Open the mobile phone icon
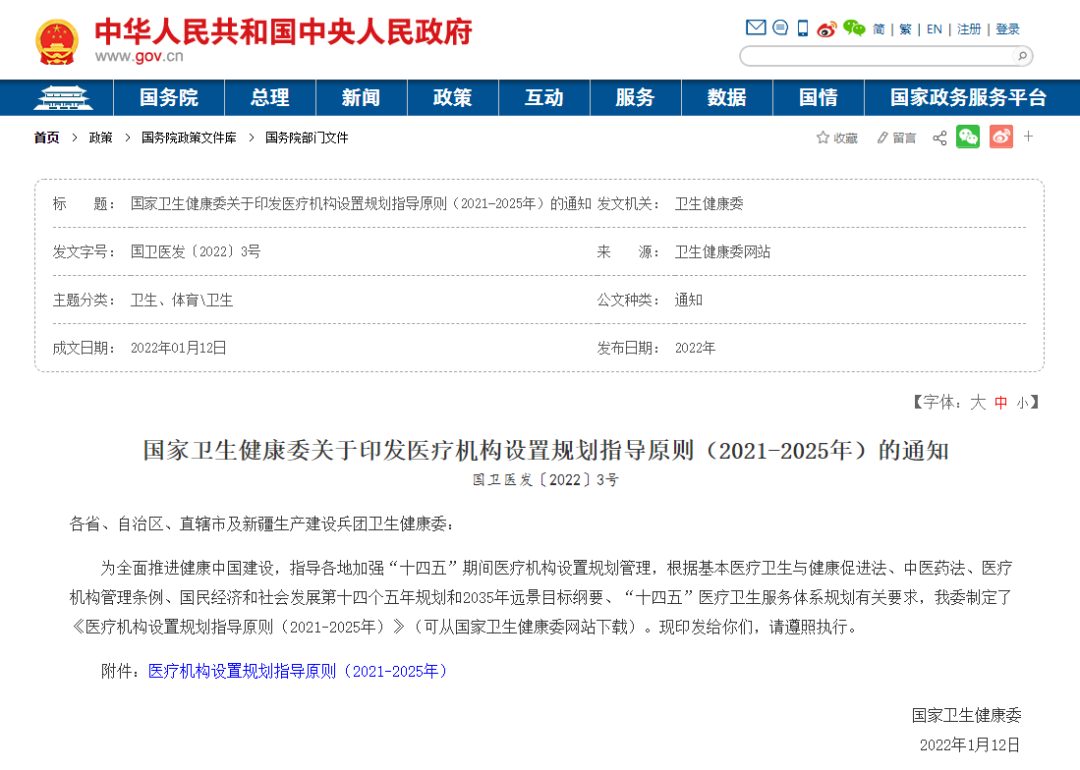The width and height of the screenshot is (1080, 770). 802,28
